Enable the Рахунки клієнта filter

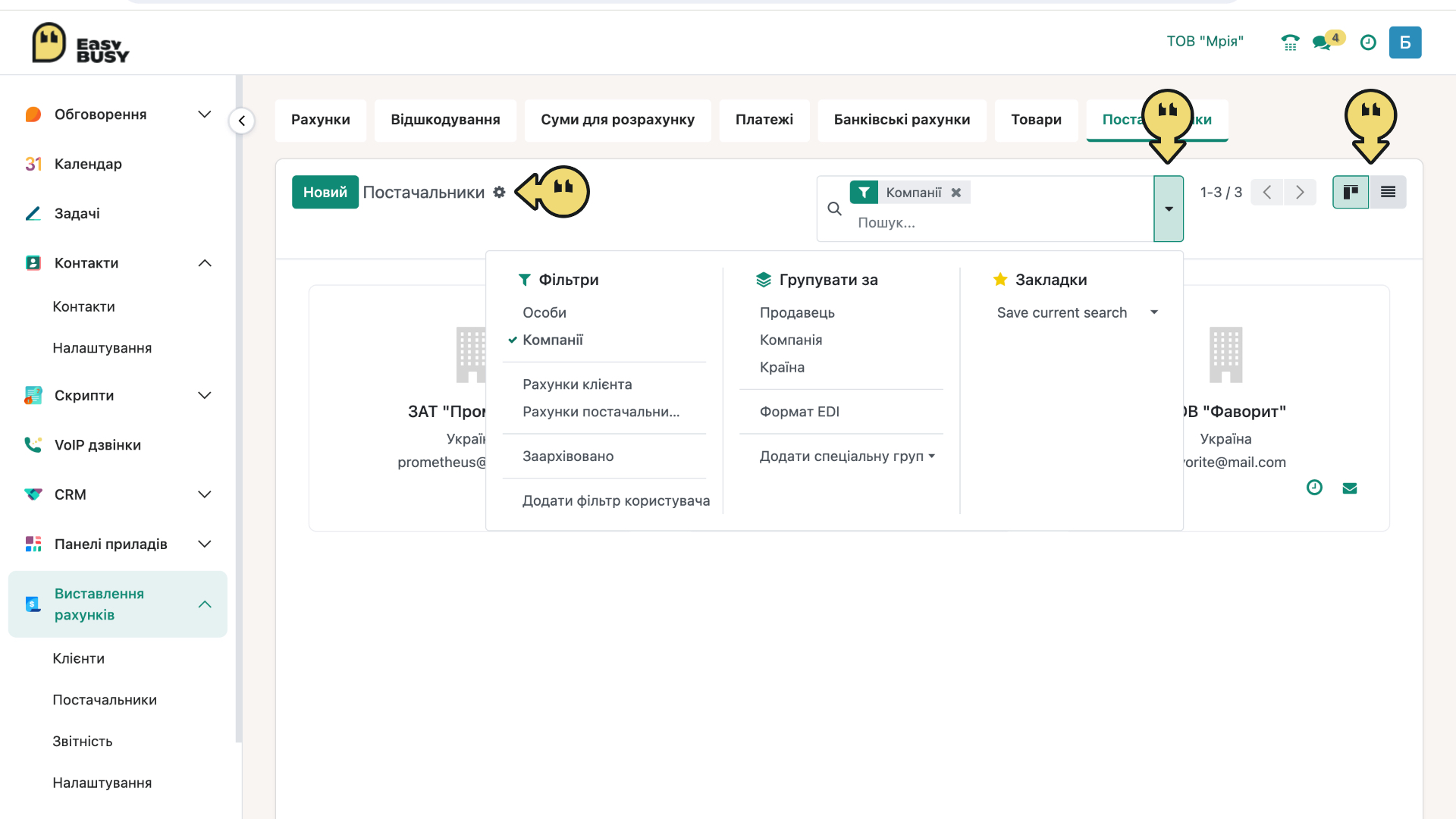point(577,384)
